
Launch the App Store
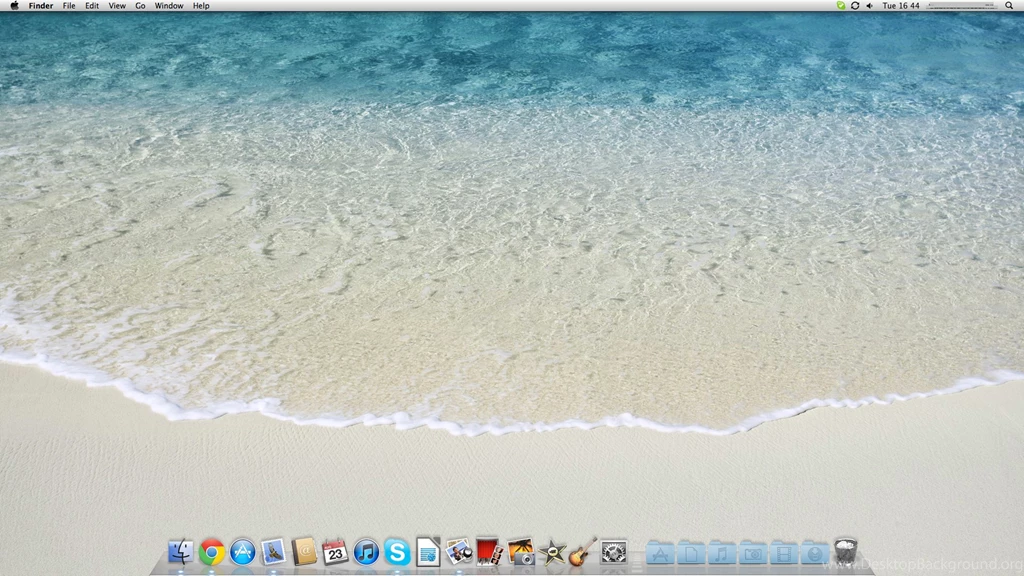[x=243, y=551]
